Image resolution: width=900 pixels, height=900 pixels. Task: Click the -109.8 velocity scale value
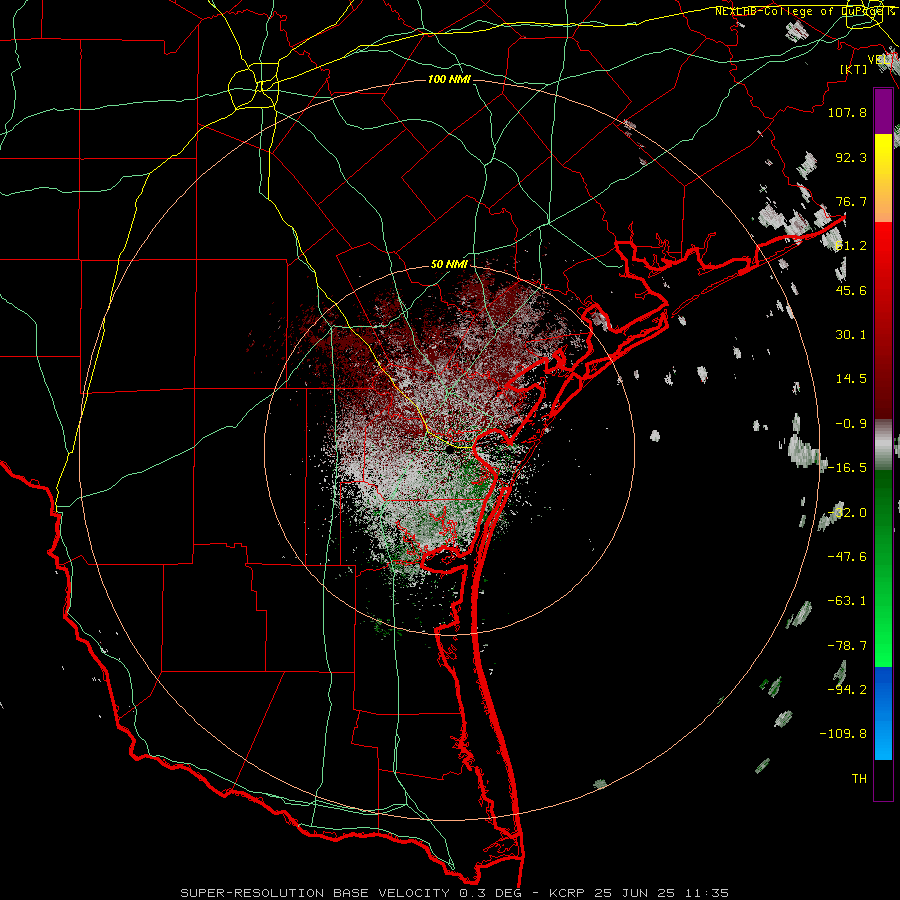843,734
